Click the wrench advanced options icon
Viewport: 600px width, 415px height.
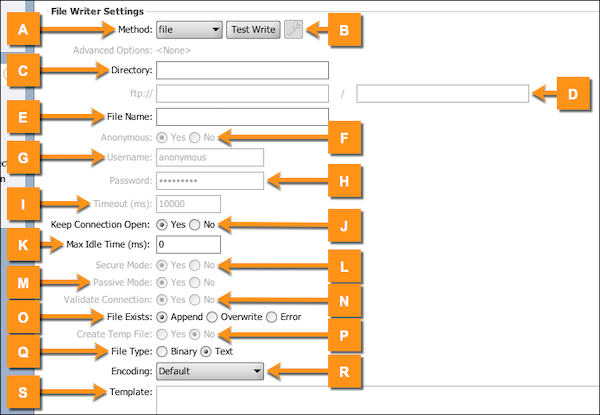pyautogui.click(x=293, y=30)
